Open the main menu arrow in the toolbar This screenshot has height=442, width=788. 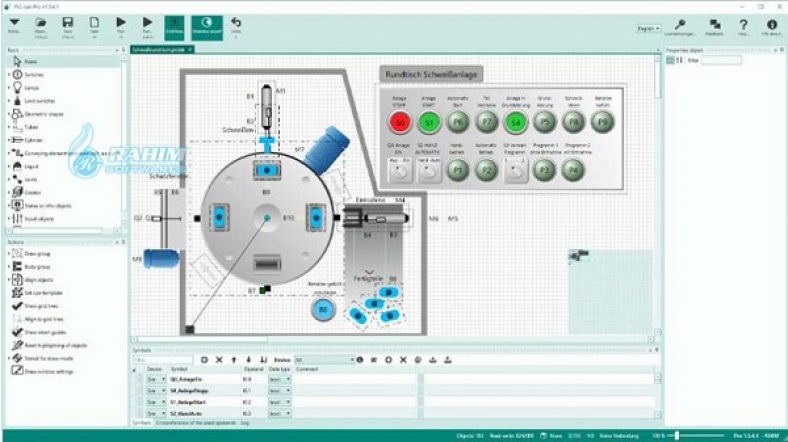tap(14, 23)
